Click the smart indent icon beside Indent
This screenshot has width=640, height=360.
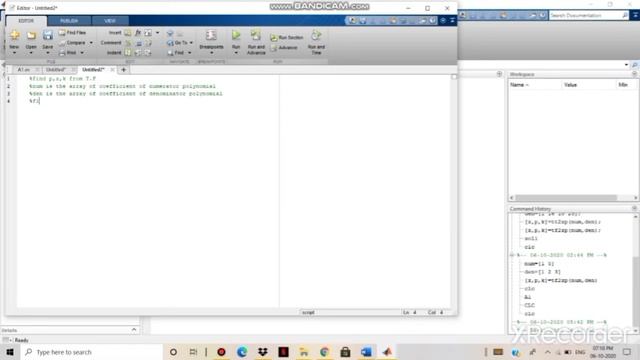[x=128, y=53]
